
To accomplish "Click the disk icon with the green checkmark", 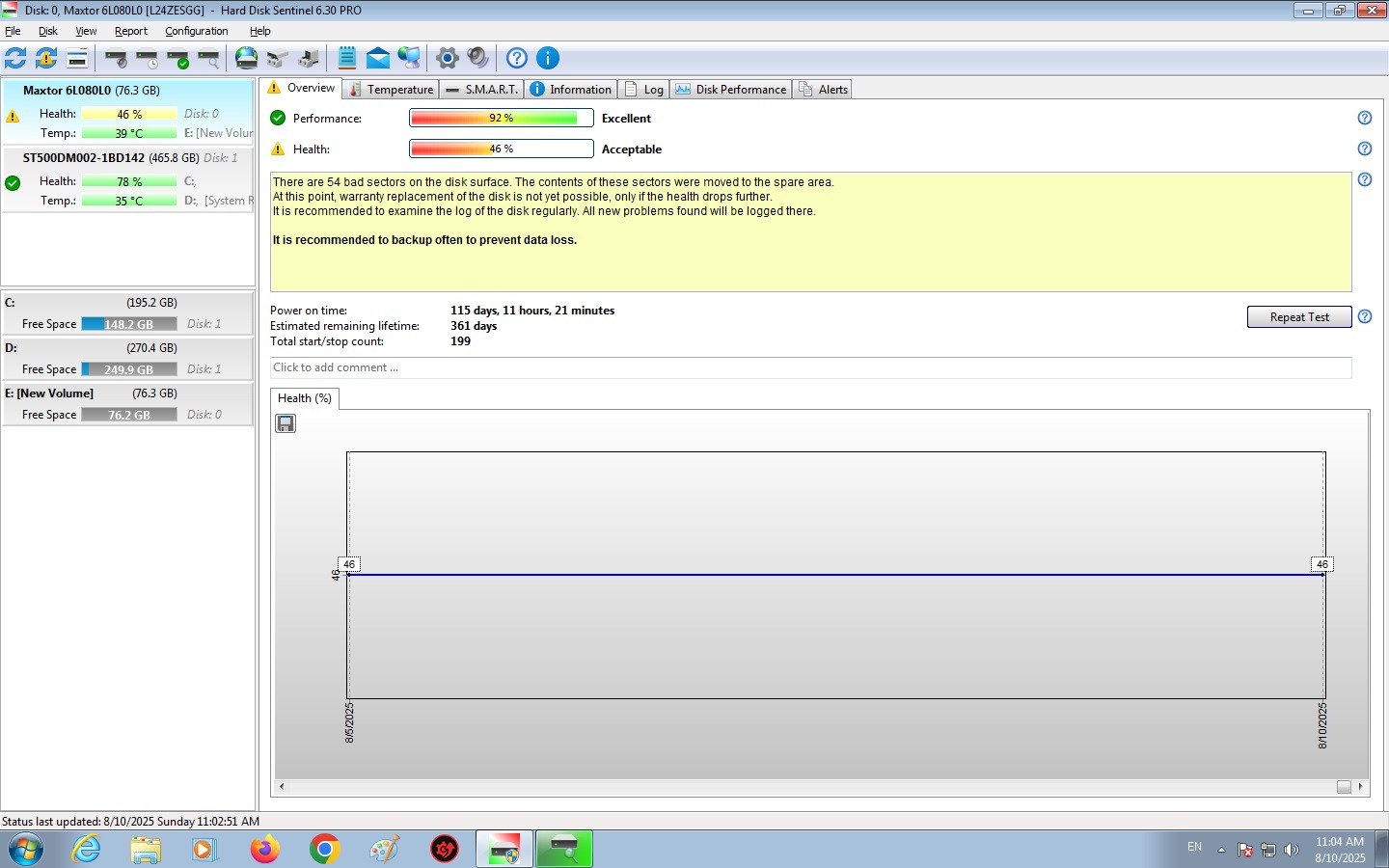I will tap(177, 59).
